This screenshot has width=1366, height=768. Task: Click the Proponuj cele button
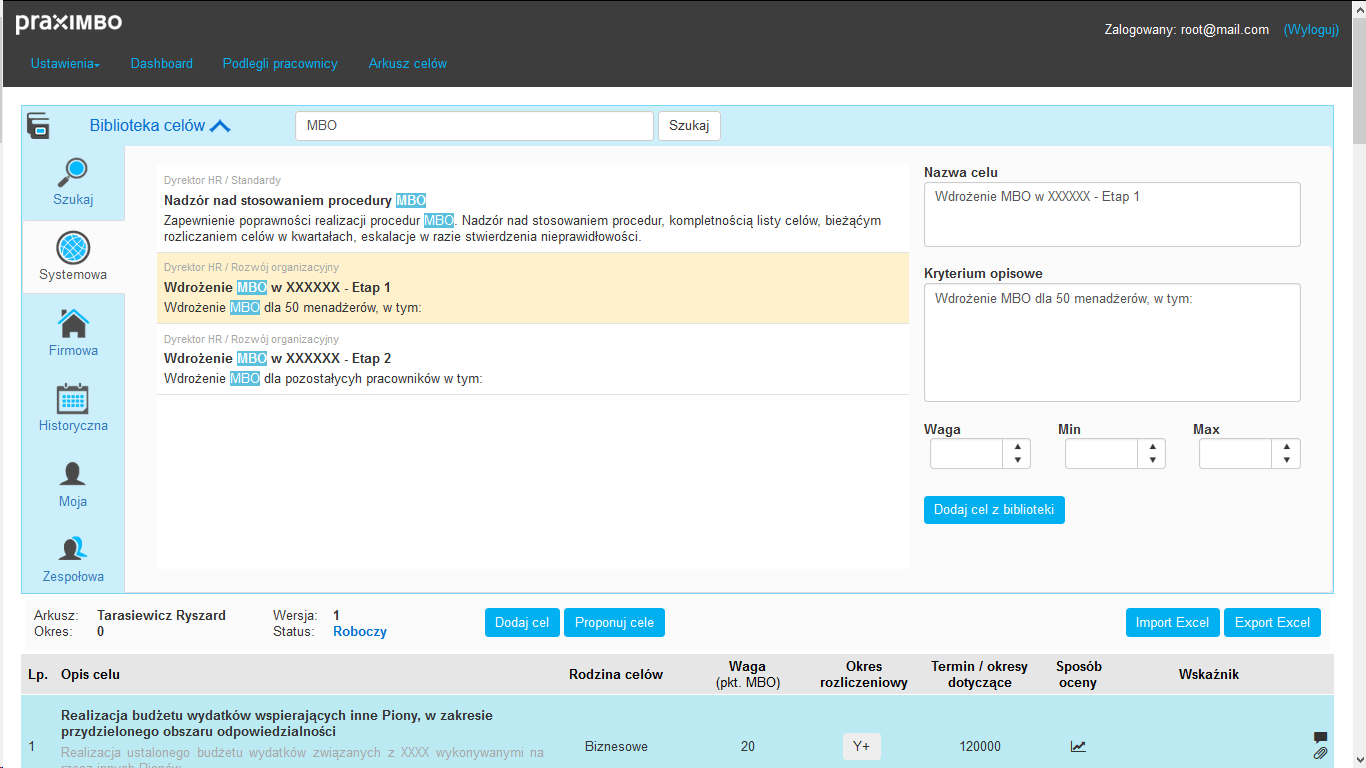pos(614,622)
